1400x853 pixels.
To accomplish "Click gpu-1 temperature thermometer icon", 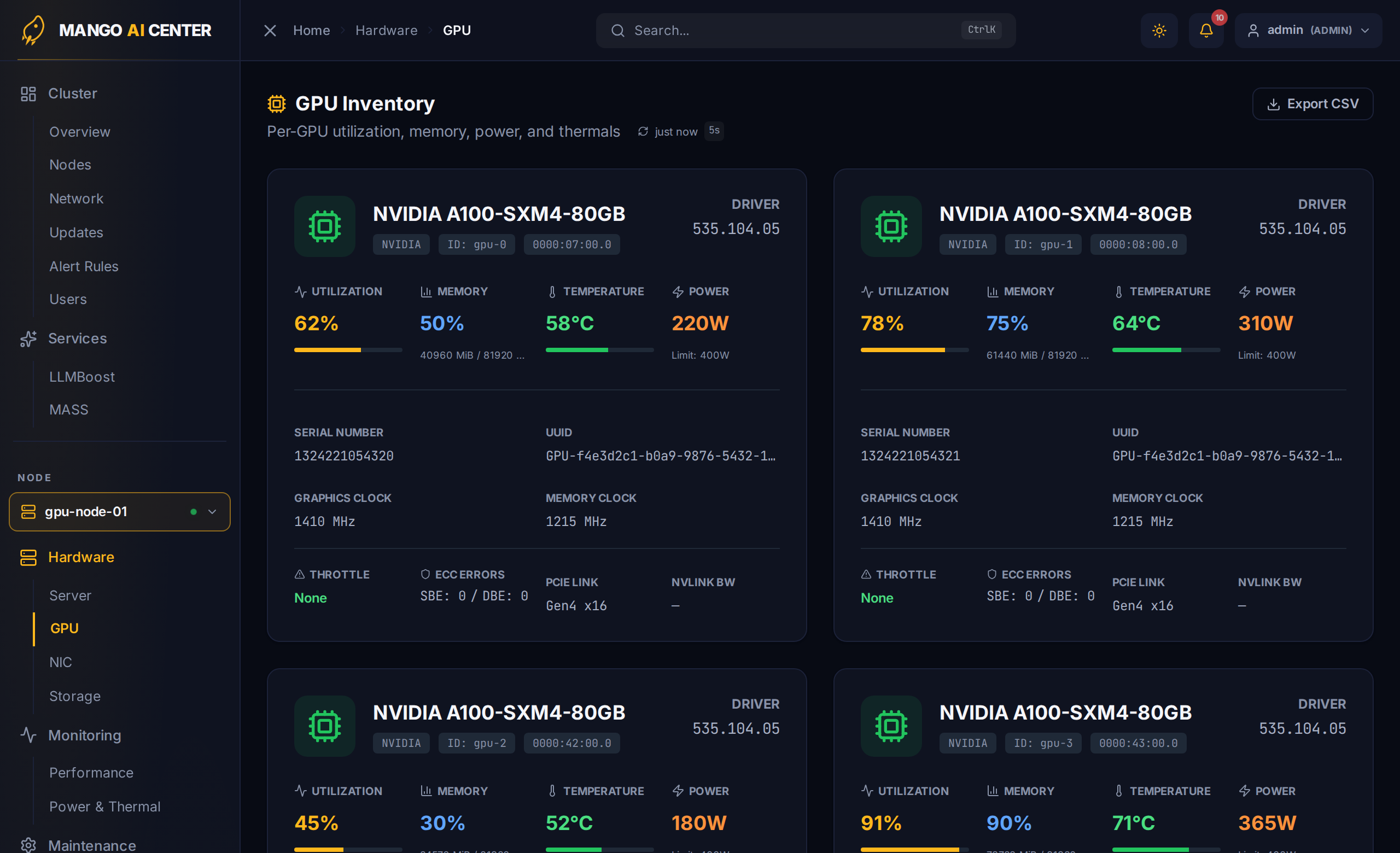I will 1118,292.
